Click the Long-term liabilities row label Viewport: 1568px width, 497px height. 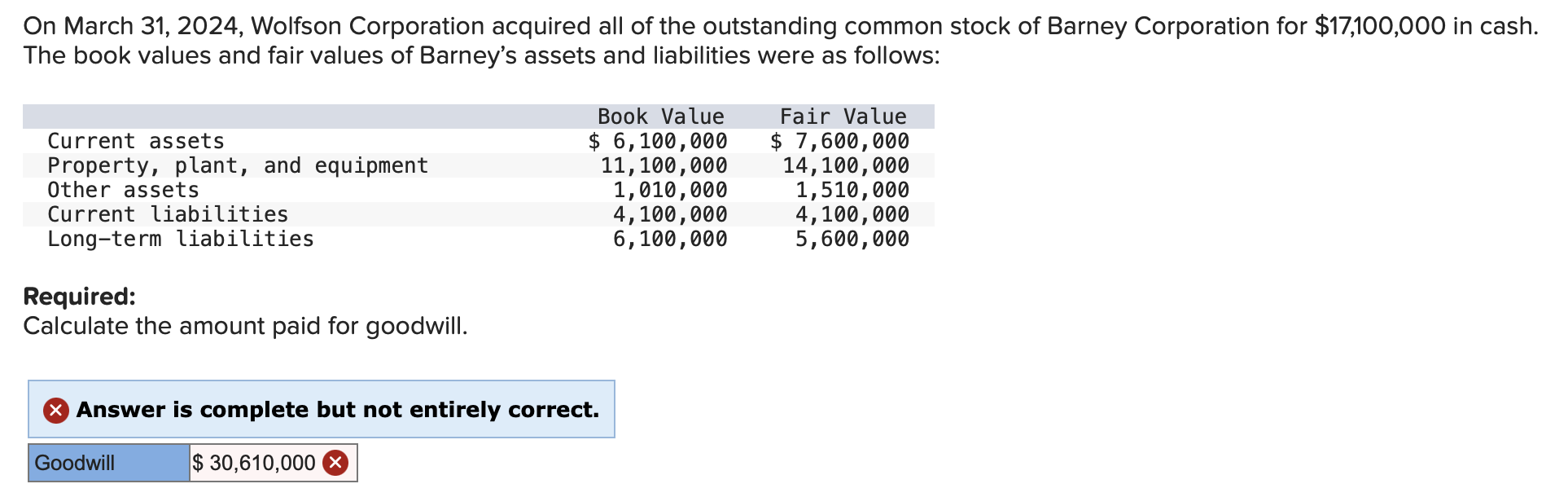coord(181,239)
